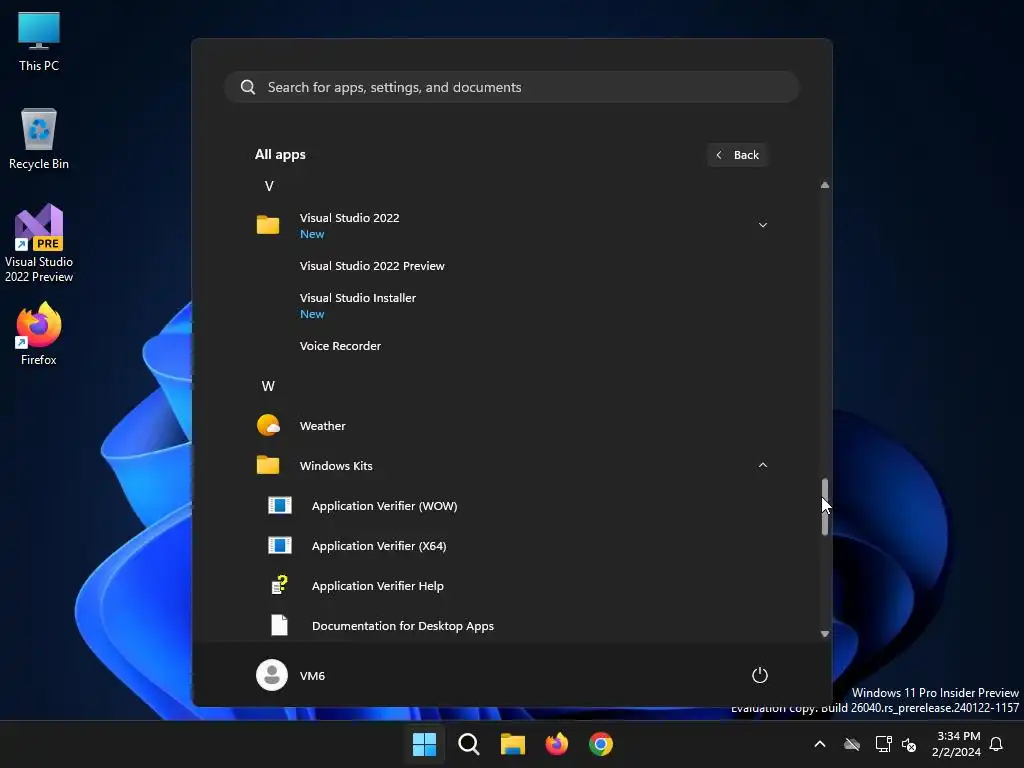
Task: Open taskbar Search icon
Action: pyautogui.click(x=468, y=744)
